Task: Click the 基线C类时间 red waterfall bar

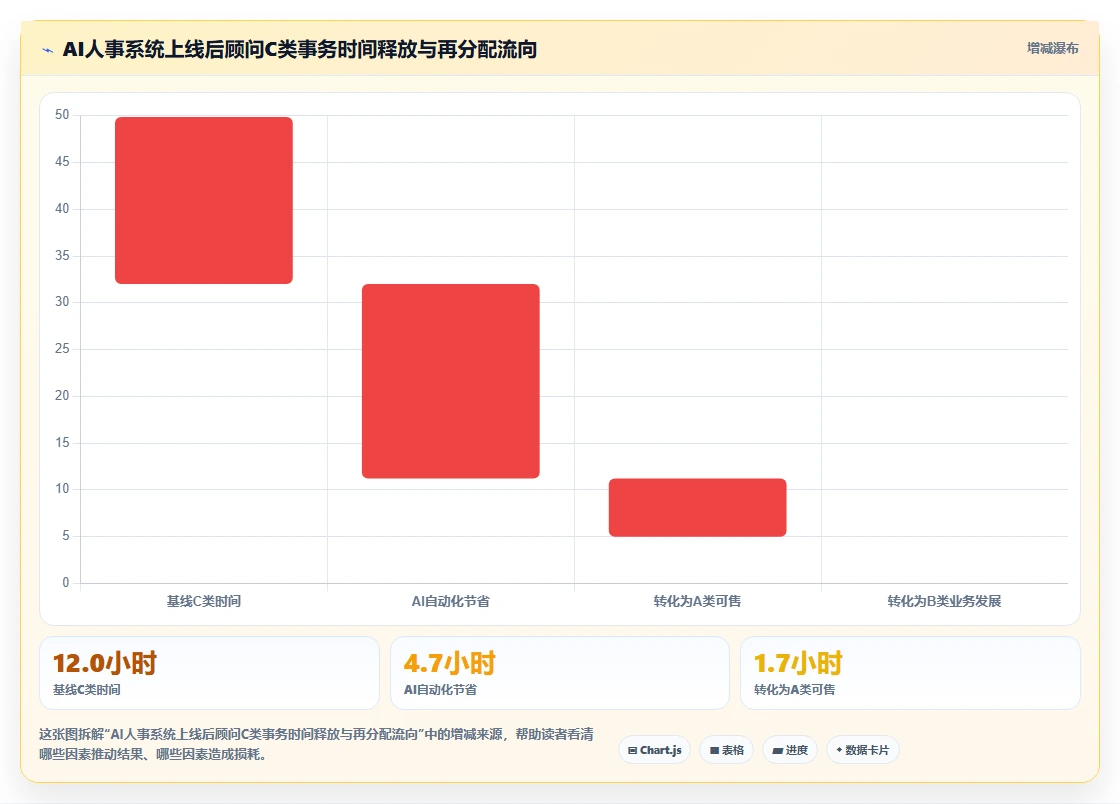Action: (x=204, y=201)
